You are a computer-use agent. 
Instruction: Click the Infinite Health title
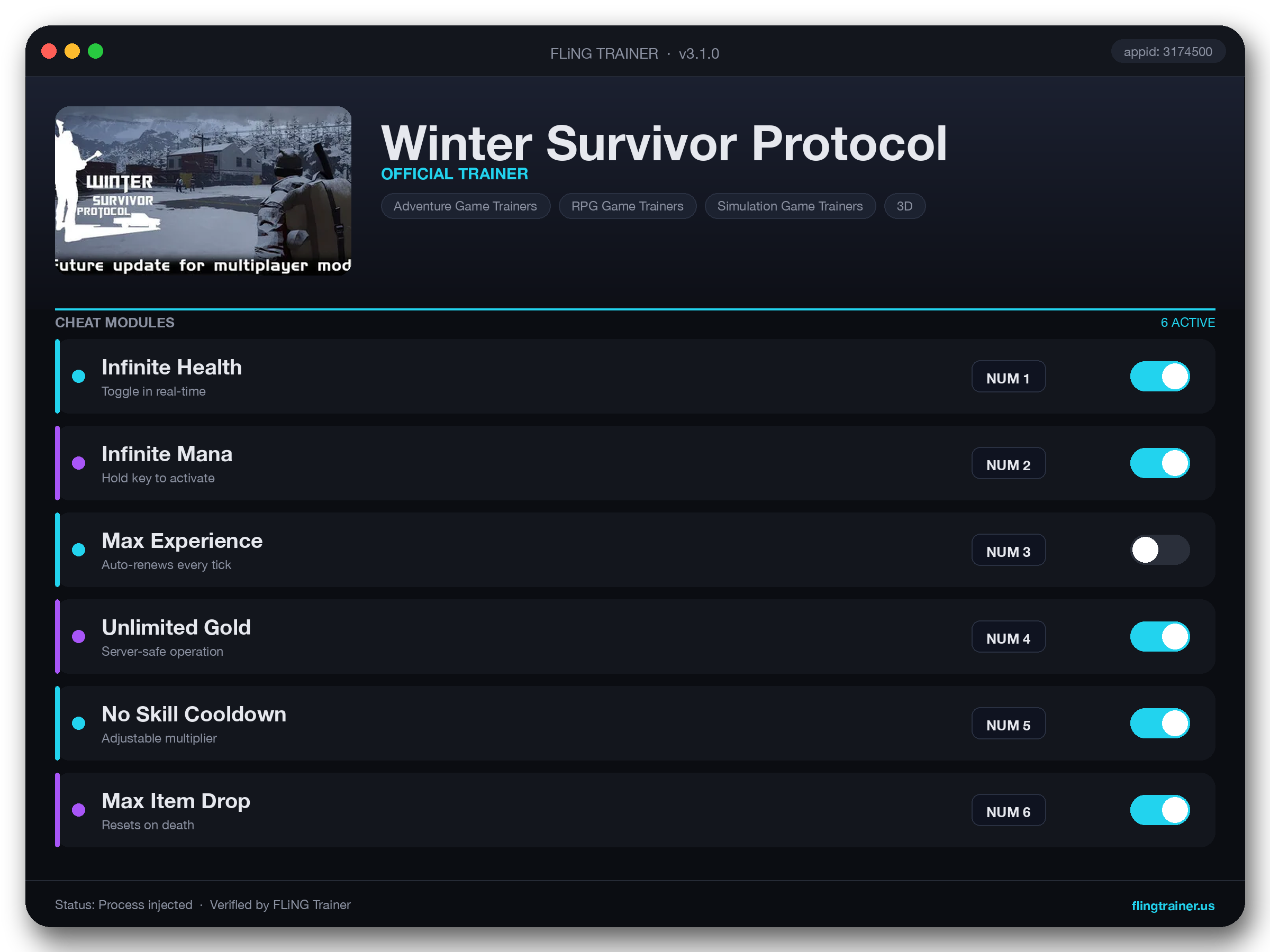pos(171,367)
